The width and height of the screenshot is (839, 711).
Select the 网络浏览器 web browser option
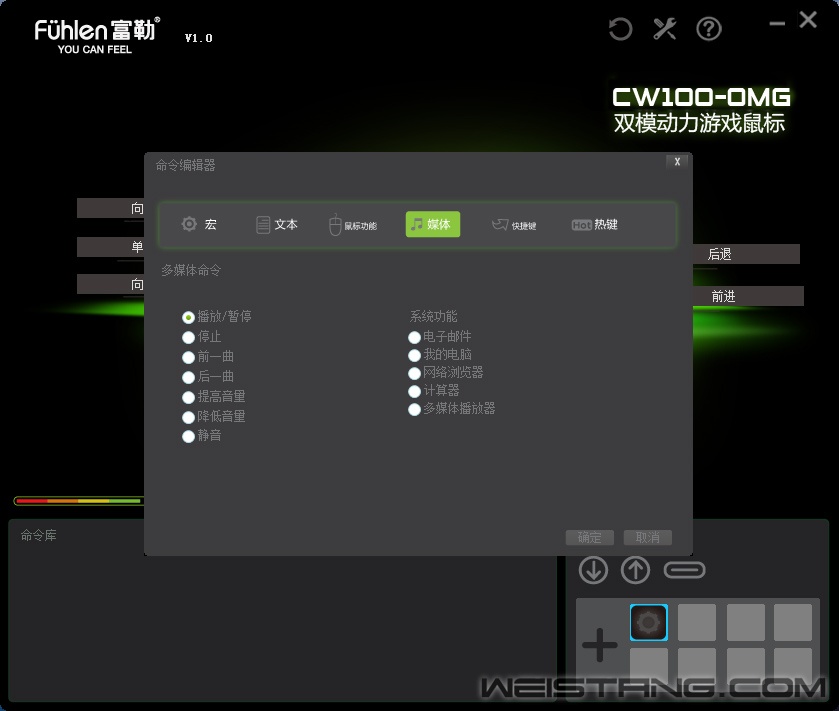pos(414,373)
